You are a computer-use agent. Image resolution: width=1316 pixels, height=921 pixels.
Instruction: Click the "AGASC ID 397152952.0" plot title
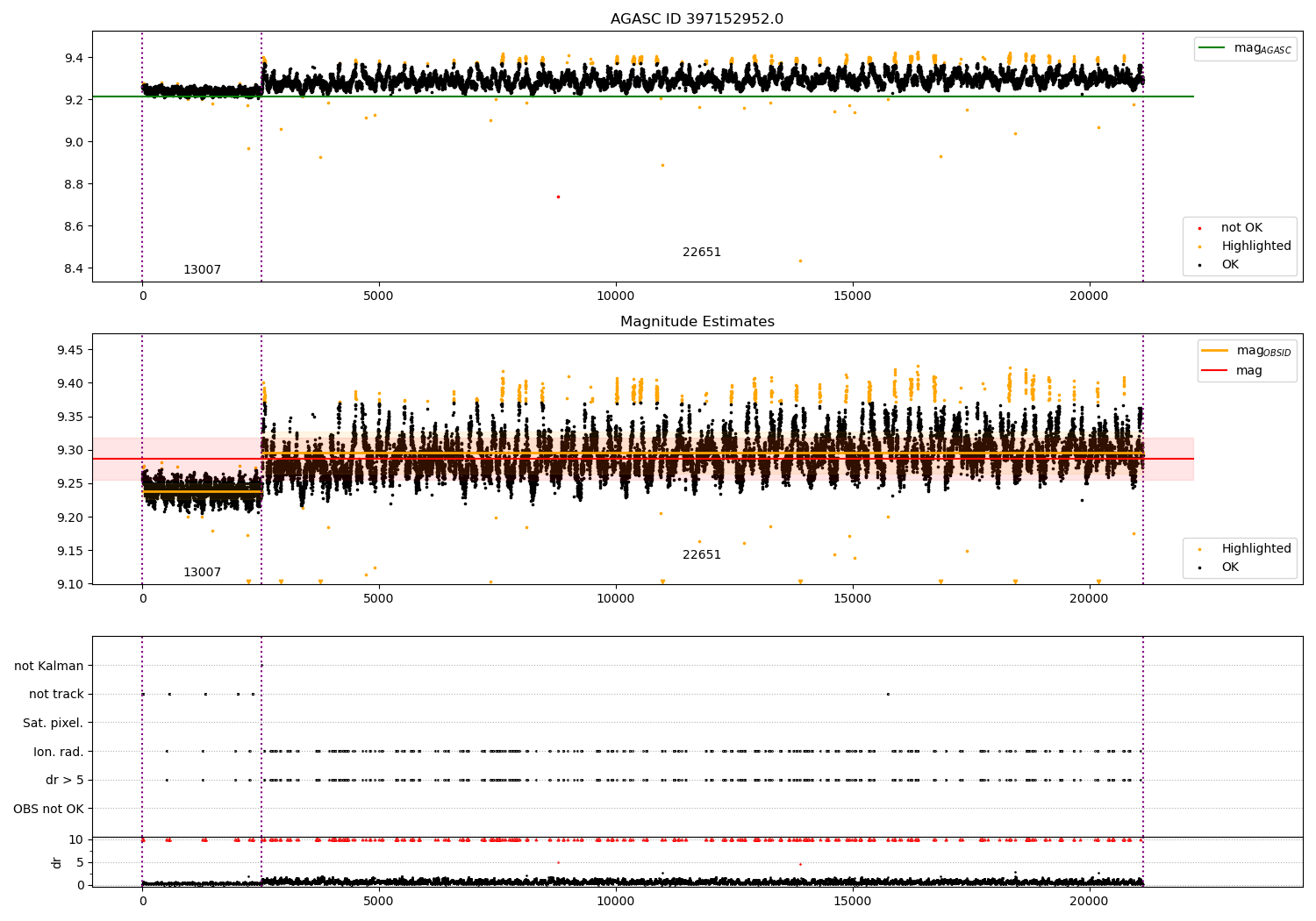[x=697, y=19]
